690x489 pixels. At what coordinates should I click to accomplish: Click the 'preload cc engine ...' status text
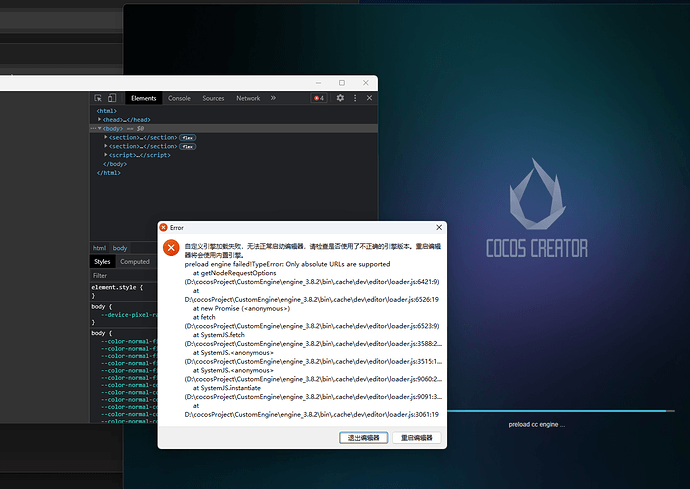click(537, 425)
